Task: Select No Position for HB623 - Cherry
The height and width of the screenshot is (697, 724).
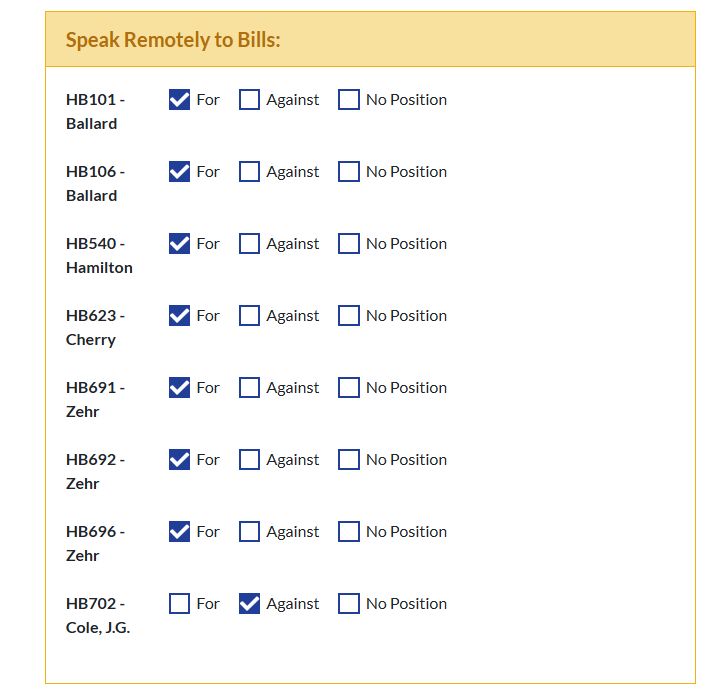Action: click(x=349, y=316)
